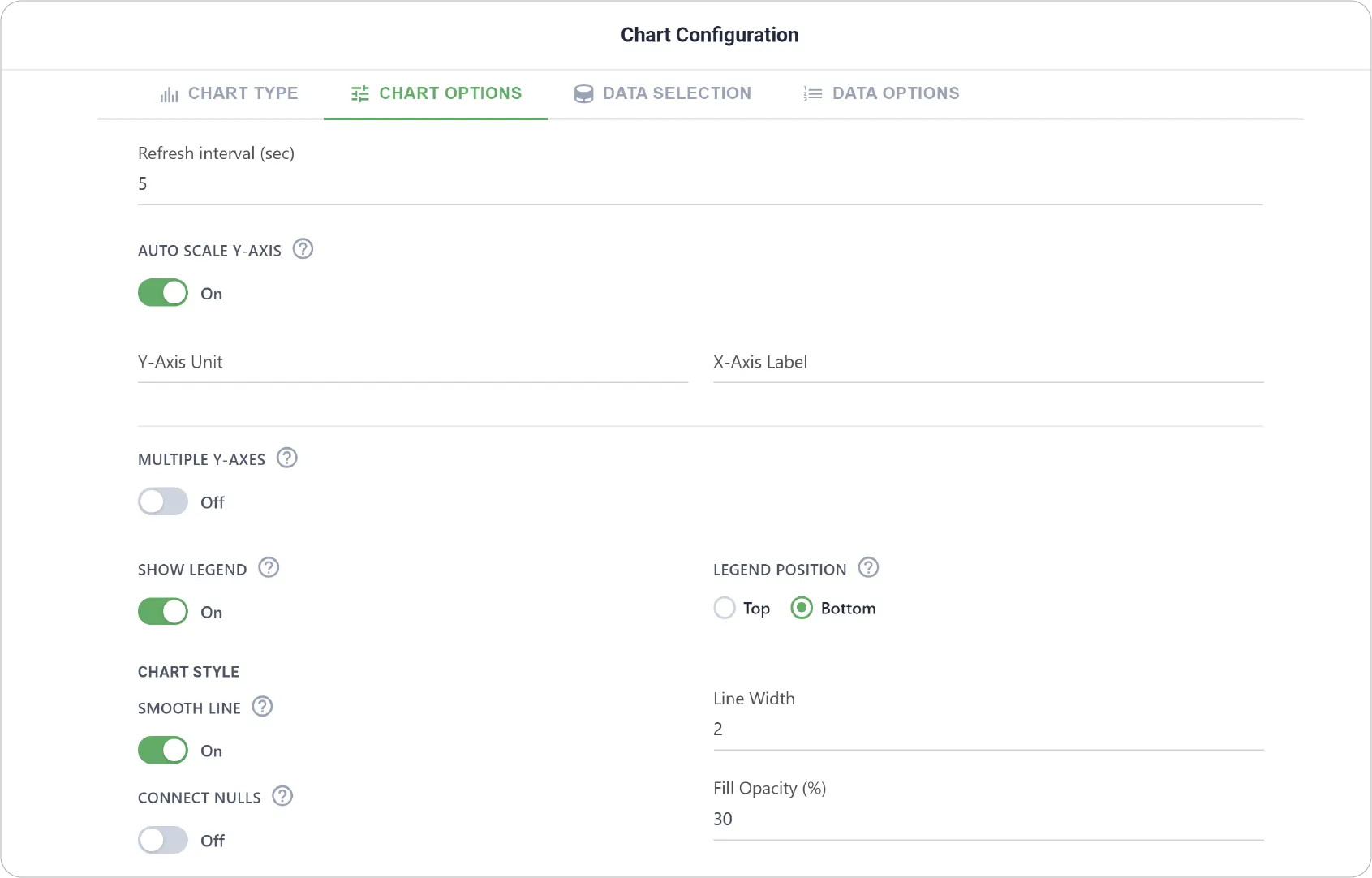1372x878 pixels.
Task: Turn on Connect Nulls toggle
Action: tap(163, 840)
